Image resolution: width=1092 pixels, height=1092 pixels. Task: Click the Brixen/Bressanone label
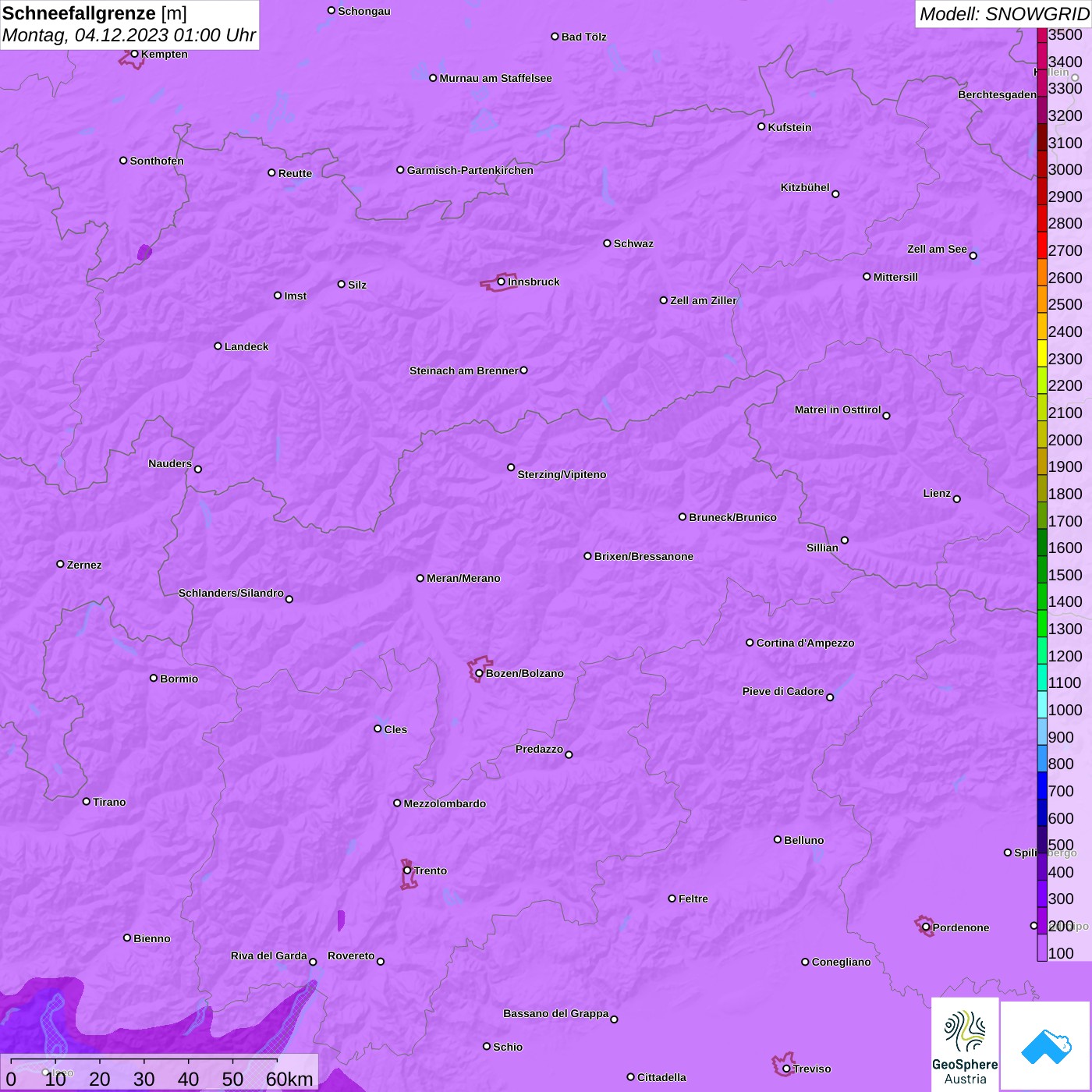643,556
